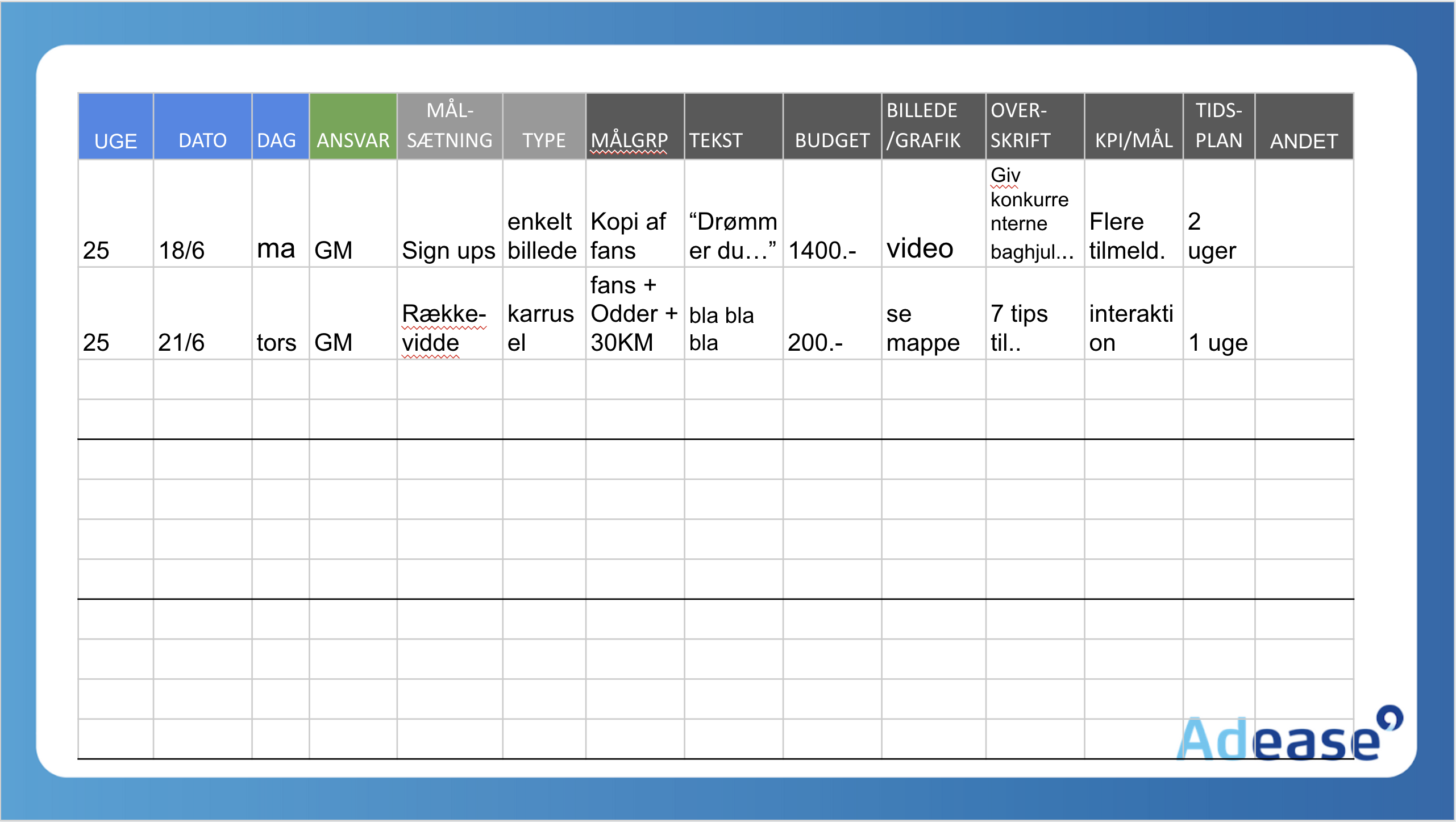Select the 1400.- budget cell
Screen dimensions: 1456x822
pyautogui.click(x=831, y=214)
